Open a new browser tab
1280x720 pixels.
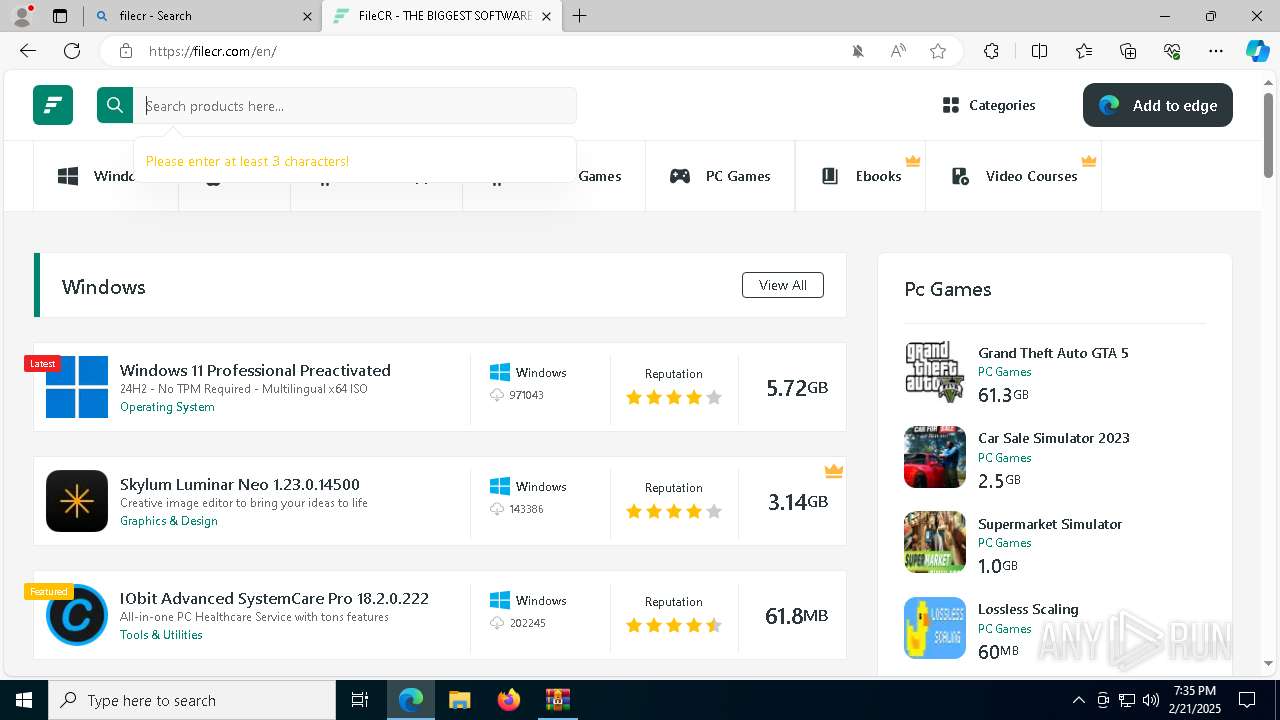pos(579,16)
